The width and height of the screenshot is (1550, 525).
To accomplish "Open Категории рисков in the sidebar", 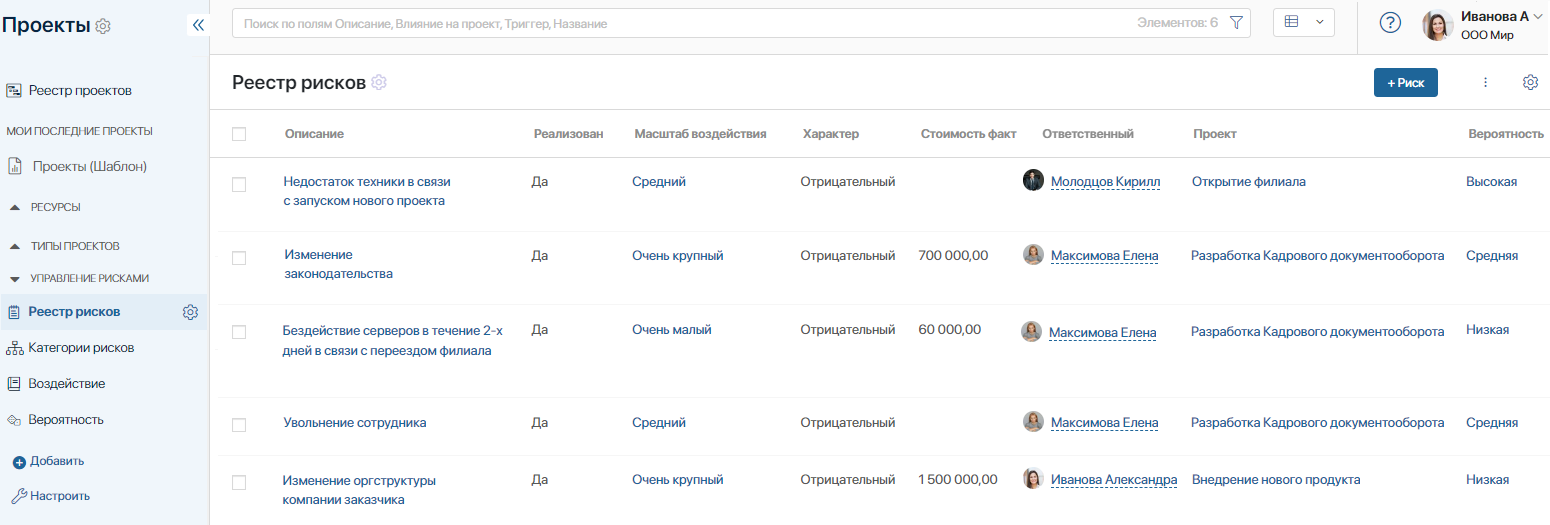I will click(x=81, y=348).
